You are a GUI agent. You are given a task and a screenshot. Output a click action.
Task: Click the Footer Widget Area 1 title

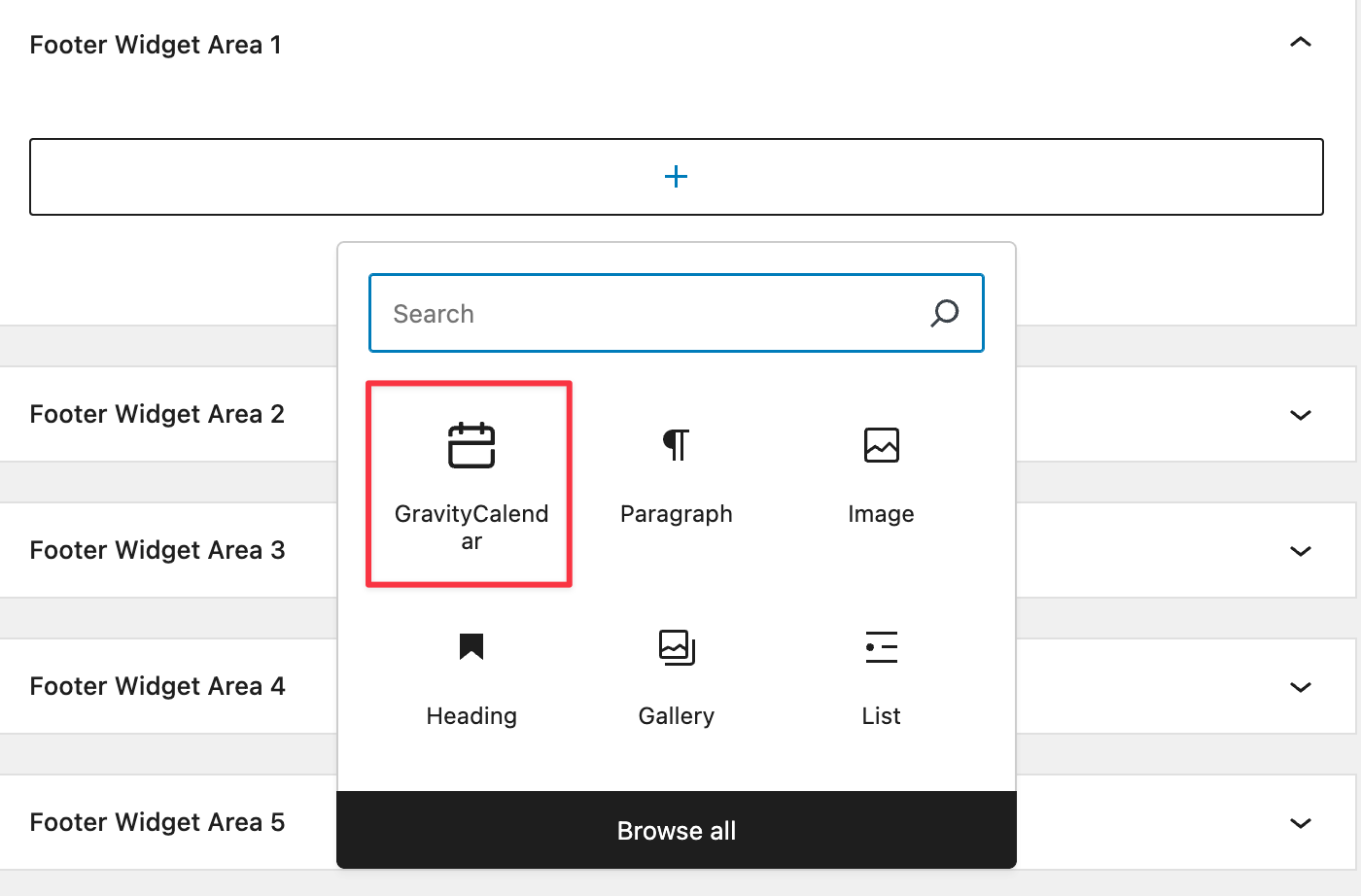(156, 45)
